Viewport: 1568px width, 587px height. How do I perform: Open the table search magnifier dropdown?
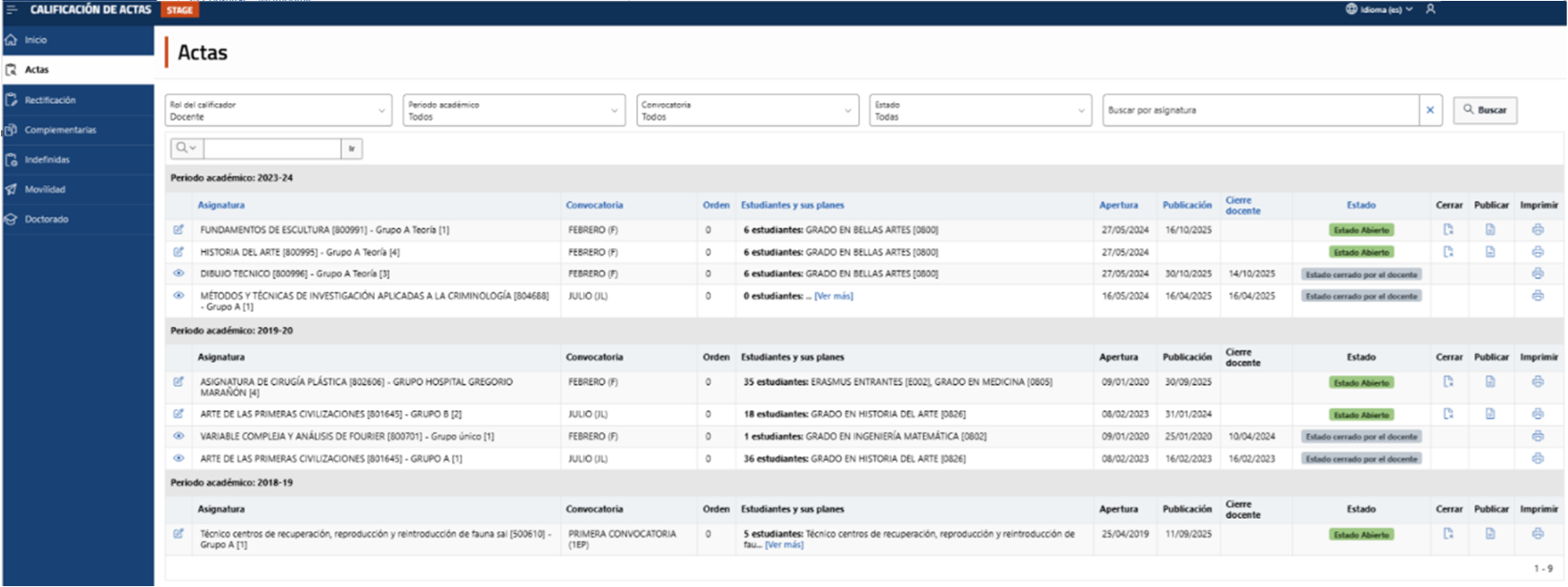pos(186,148)
